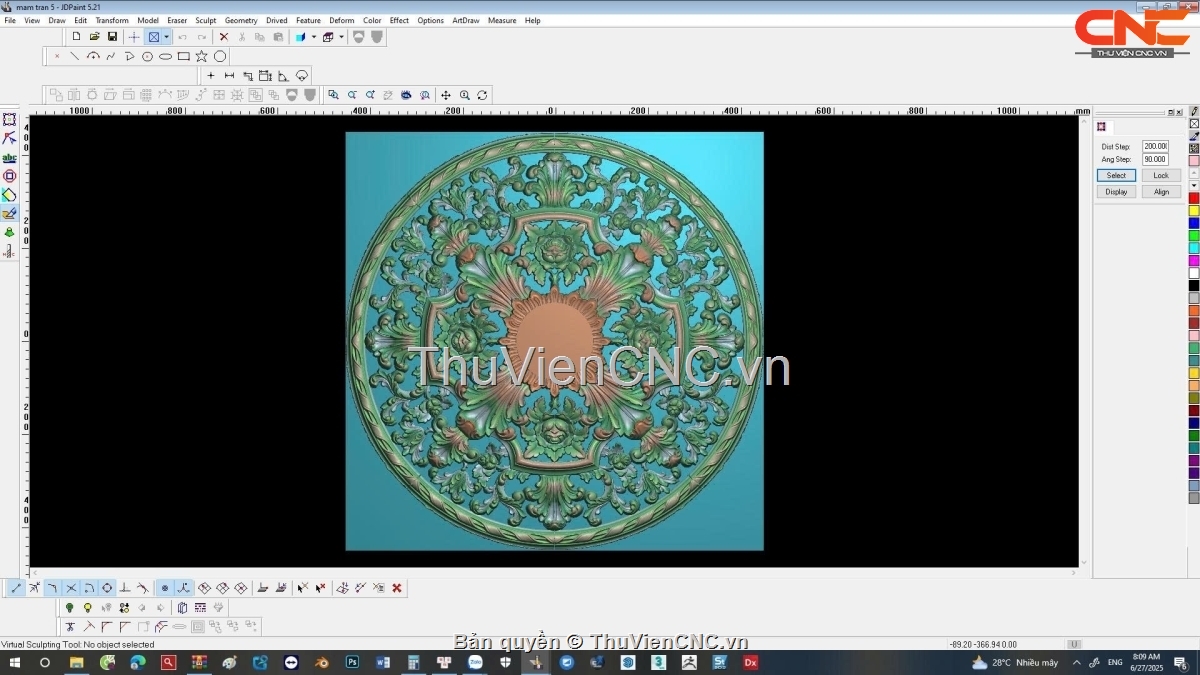Select the node edit tool in left sidebar
Image resolution: width=1200 pixels, height=675 pixels.
click(9, 138)
